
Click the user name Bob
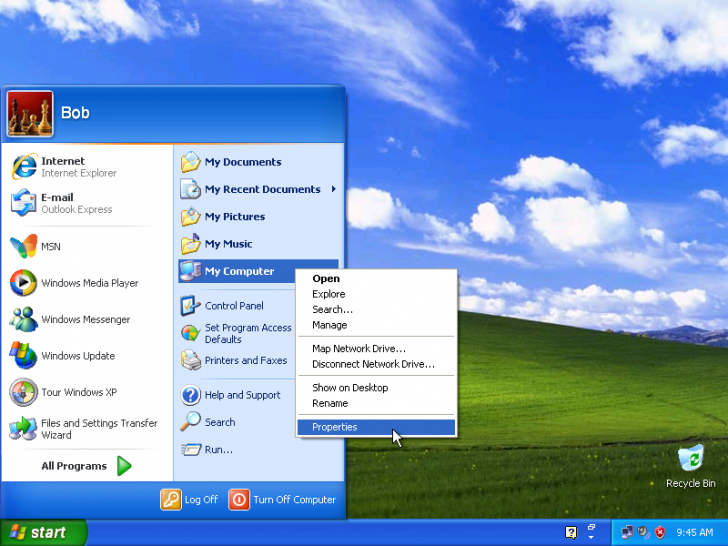pos(75,112)
